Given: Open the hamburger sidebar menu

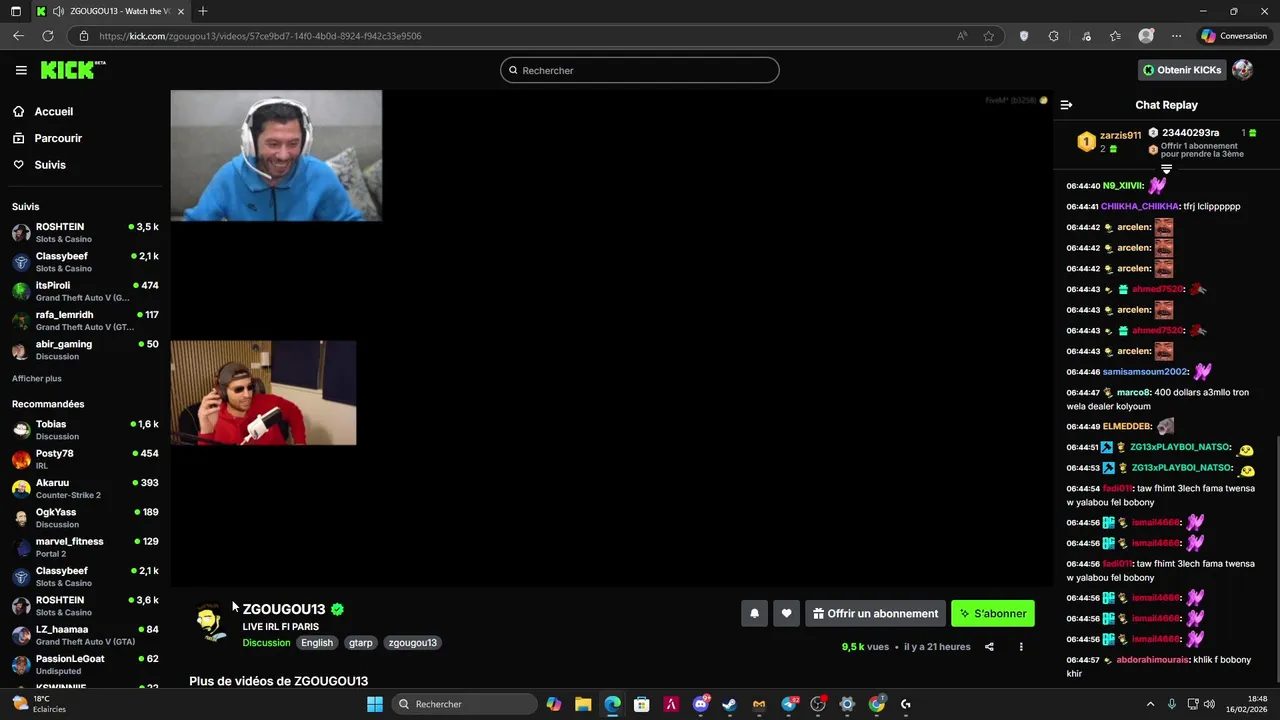Looking at the screenshot, I should pyautogui.click(x=21, y=70).
